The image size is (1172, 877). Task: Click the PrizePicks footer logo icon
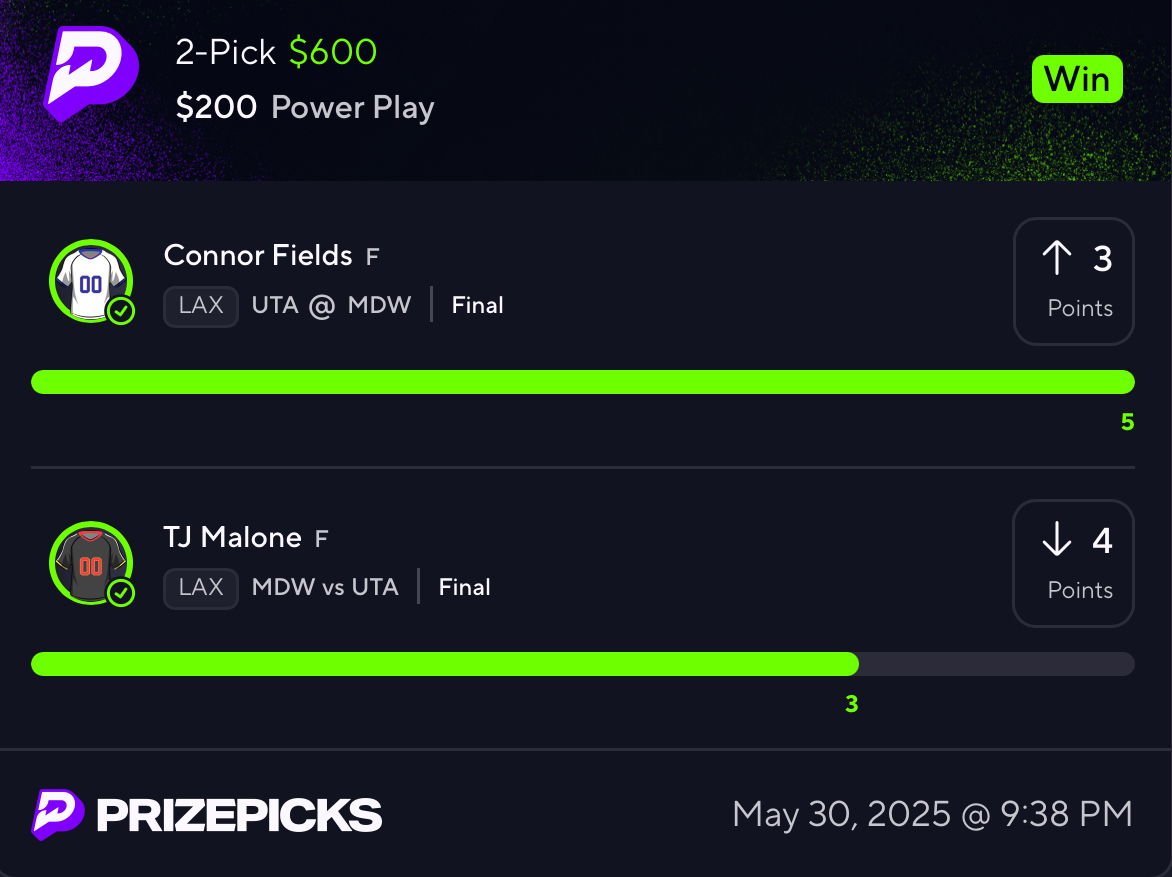pos(58,814)
